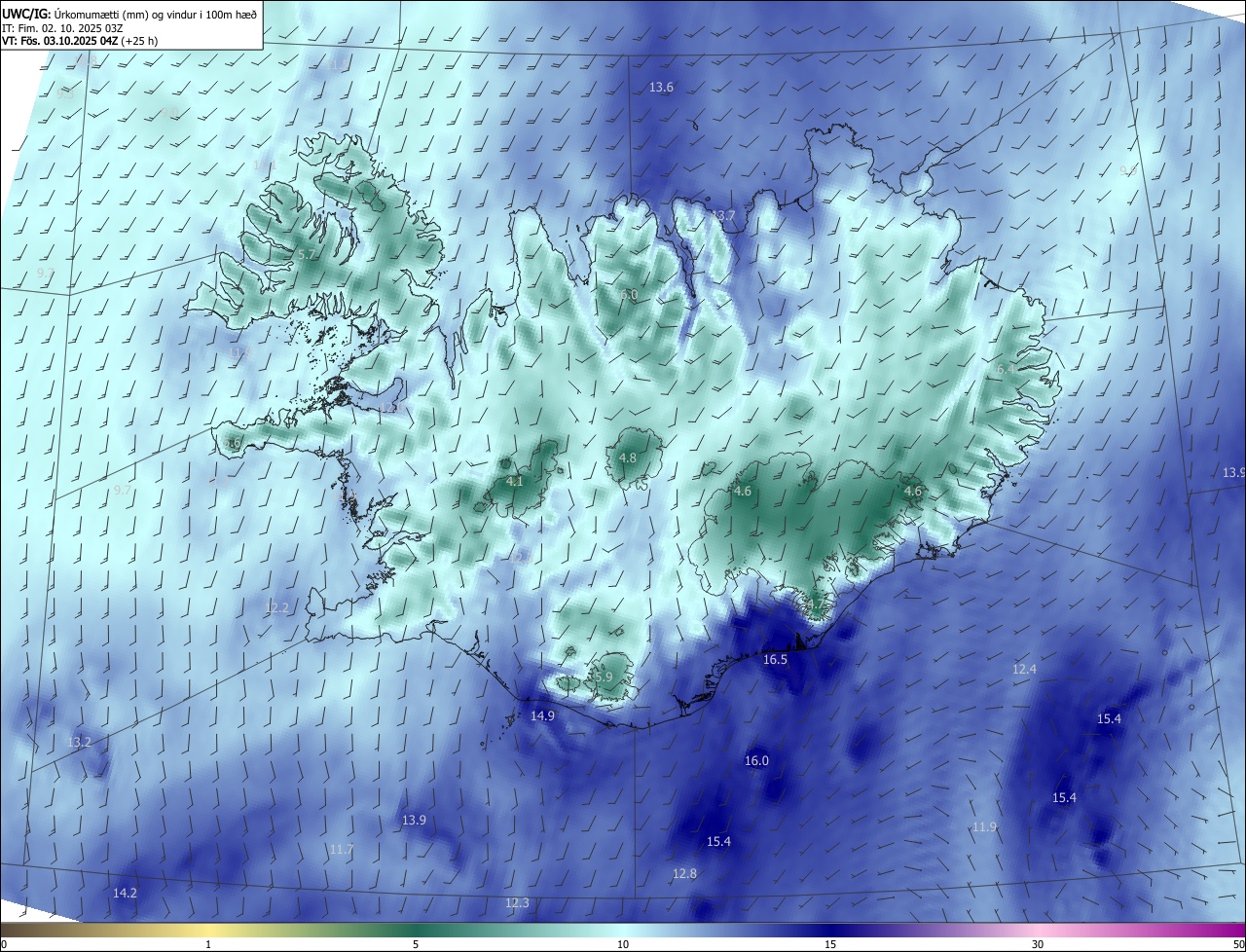Click the 13.6 value label on the map
The image size is (1246, 952).
661,88
